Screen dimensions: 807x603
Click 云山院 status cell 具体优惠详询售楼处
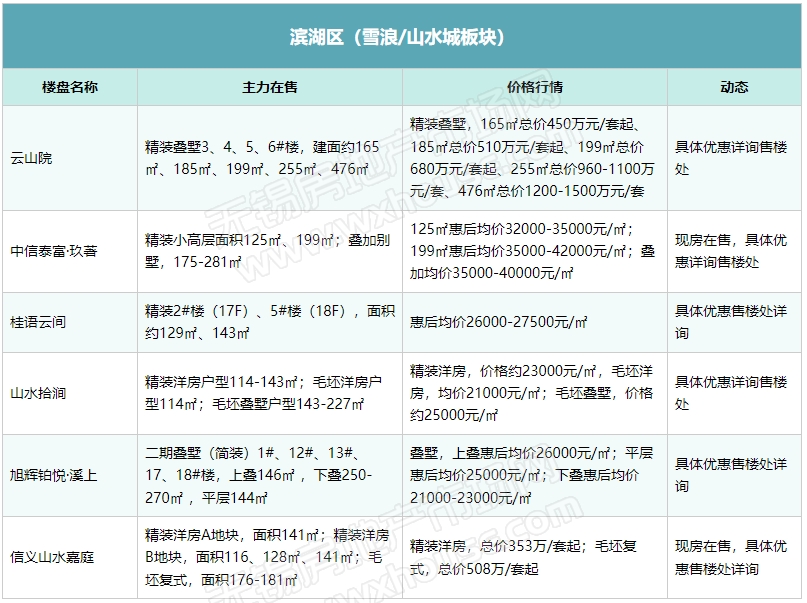735,158
